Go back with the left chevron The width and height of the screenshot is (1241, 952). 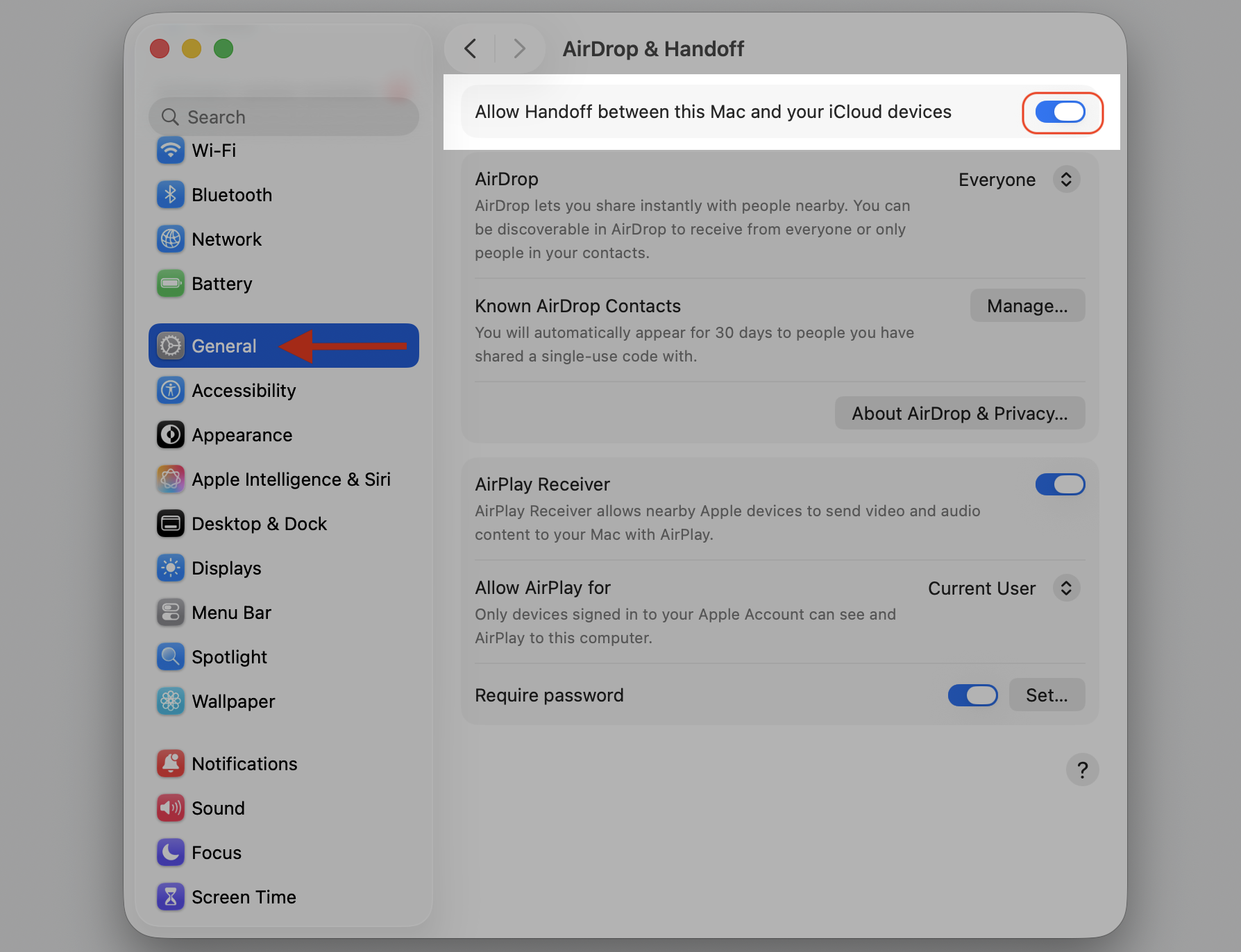pyautogui.click(x=470, y=49)
